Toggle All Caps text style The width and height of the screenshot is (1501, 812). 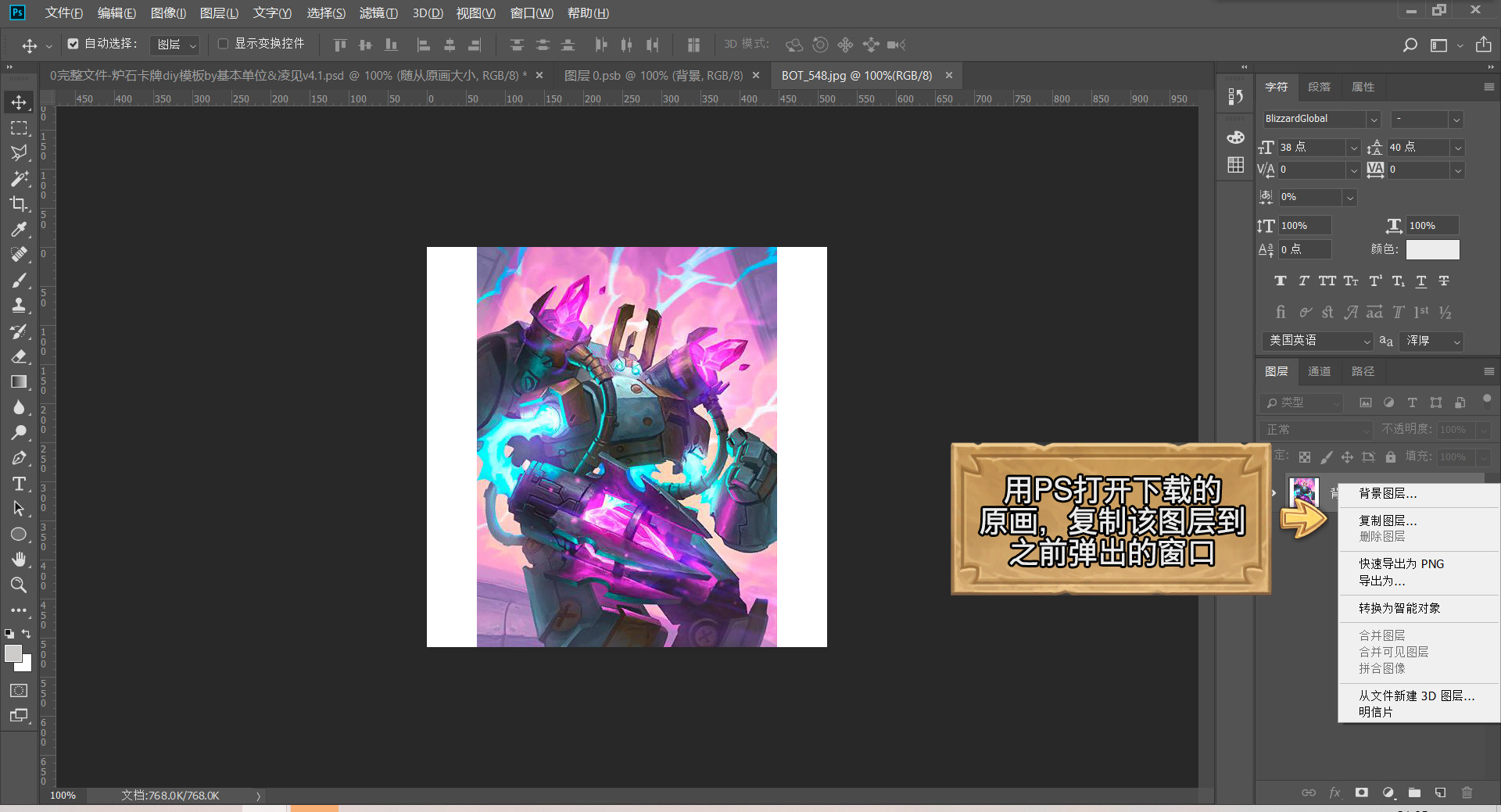coord(1327,281)
